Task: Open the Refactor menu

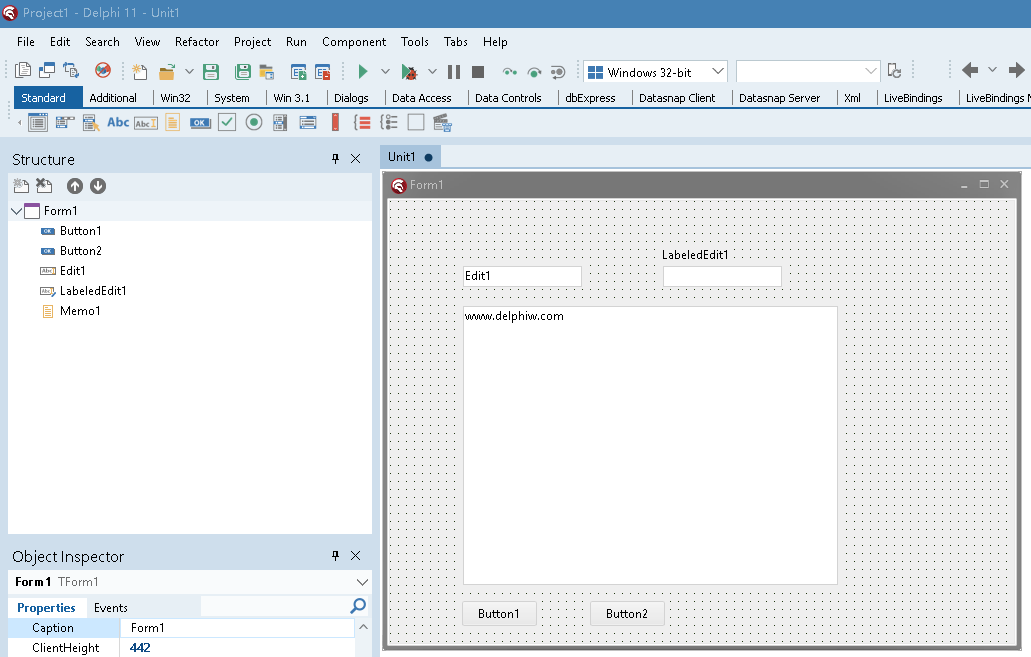Action: click(197, 41)
